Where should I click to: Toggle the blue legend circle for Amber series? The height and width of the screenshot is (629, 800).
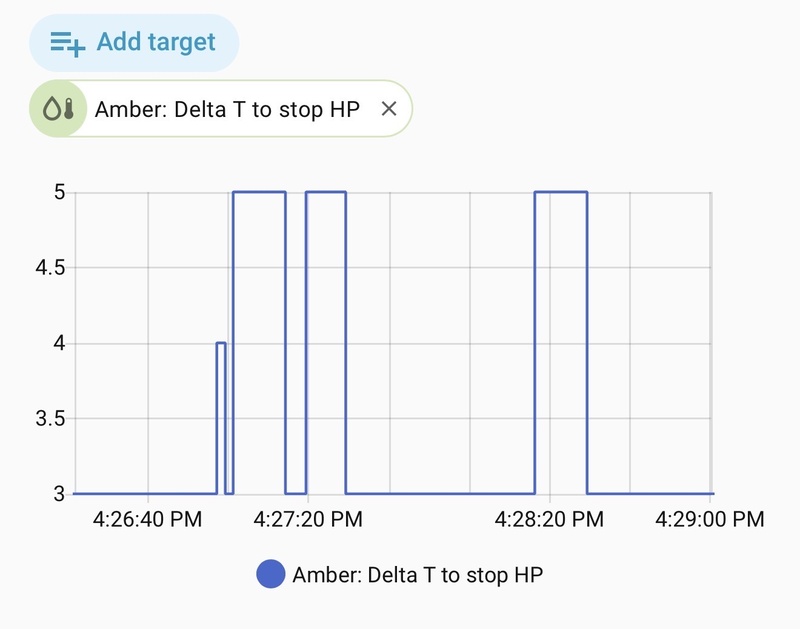click(x=271, y=575)
